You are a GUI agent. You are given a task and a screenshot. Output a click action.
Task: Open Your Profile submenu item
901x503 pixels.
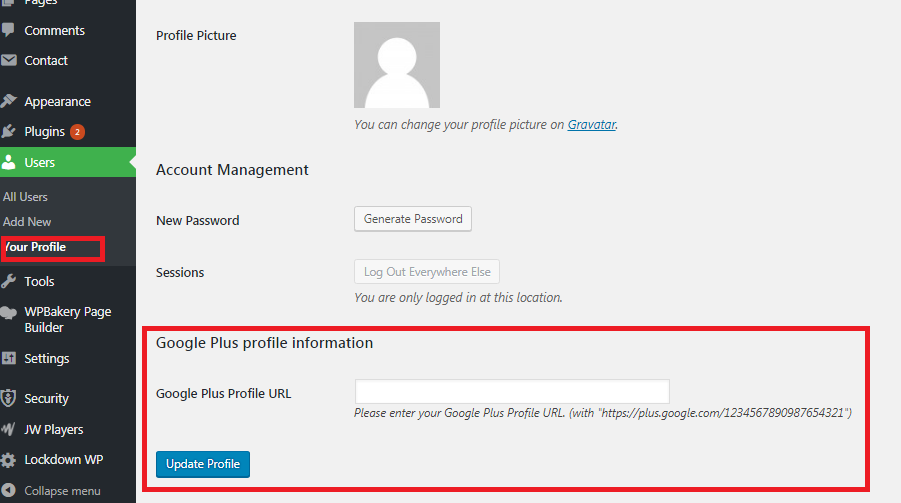pos(36,247)
